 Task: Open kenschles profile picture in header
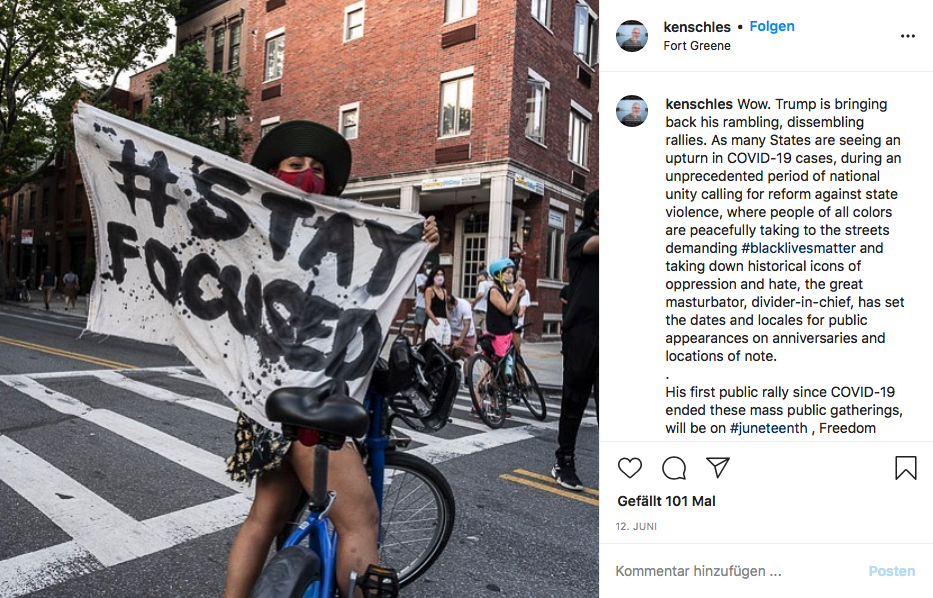[x=631, y=36]
